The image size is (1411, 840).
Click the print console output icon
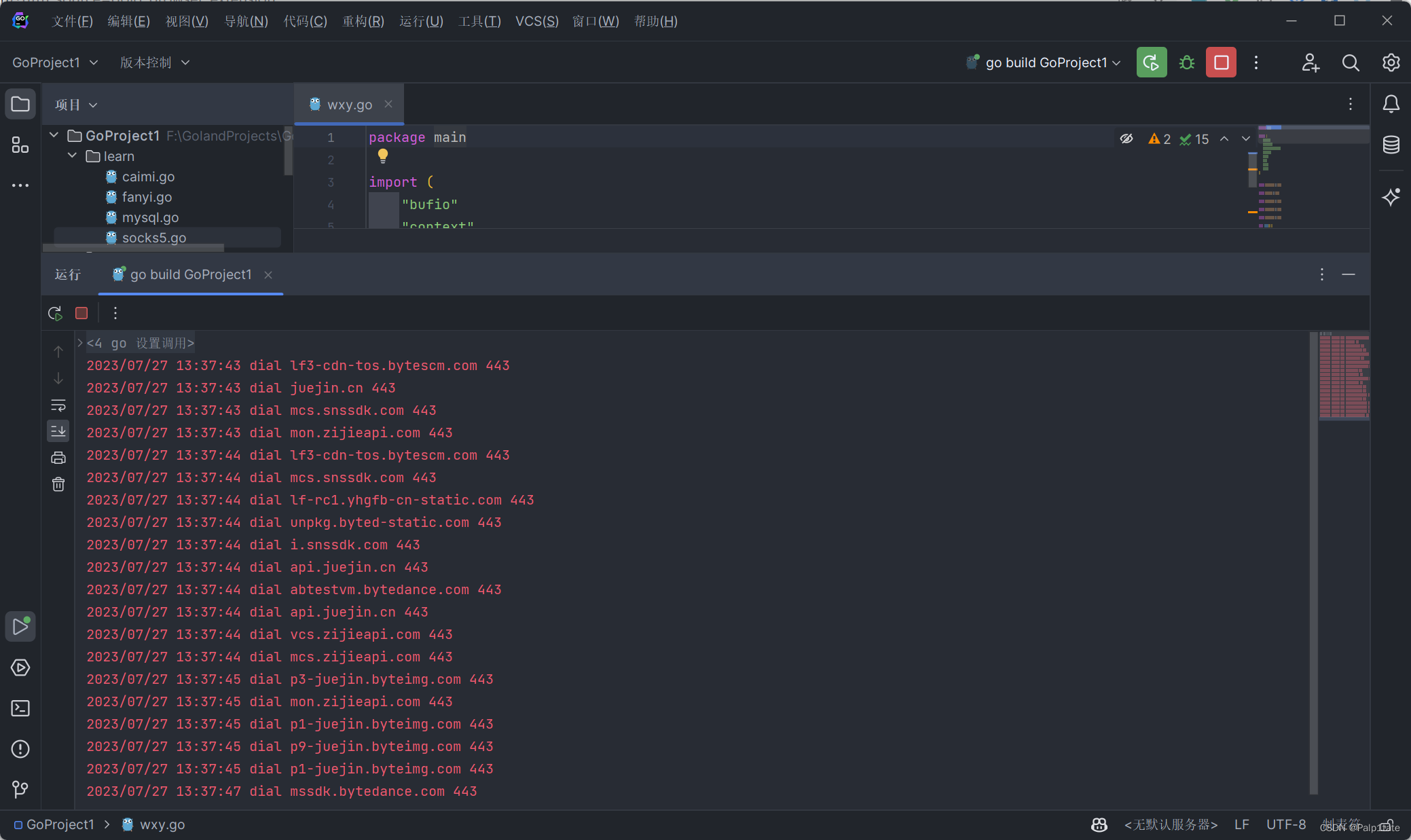point(58,458)
